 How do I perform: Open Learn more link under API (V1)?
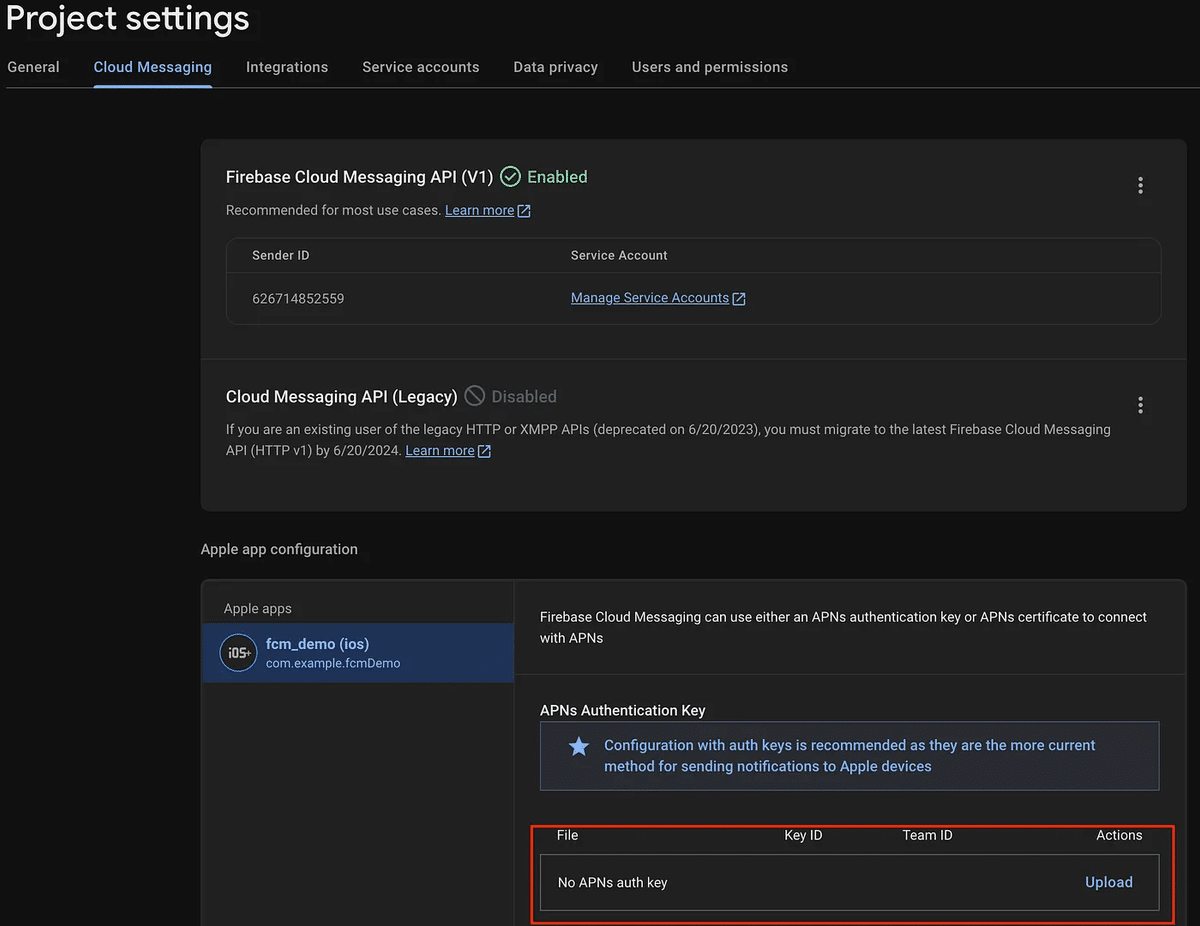pyautogui.click(x=479, y=210)
